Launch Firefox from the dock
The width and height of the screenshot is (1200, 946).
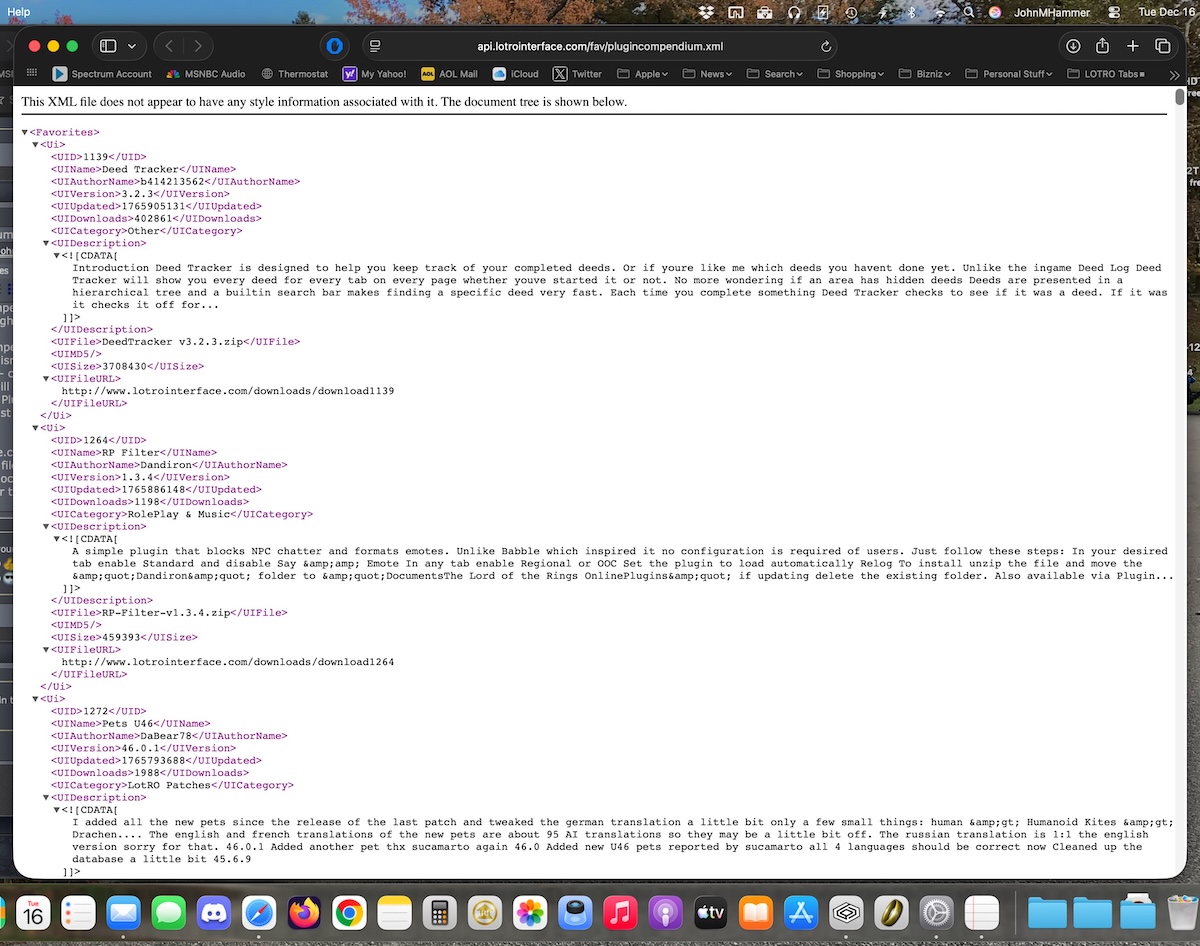pyautogui.click(x=304, y=912)
